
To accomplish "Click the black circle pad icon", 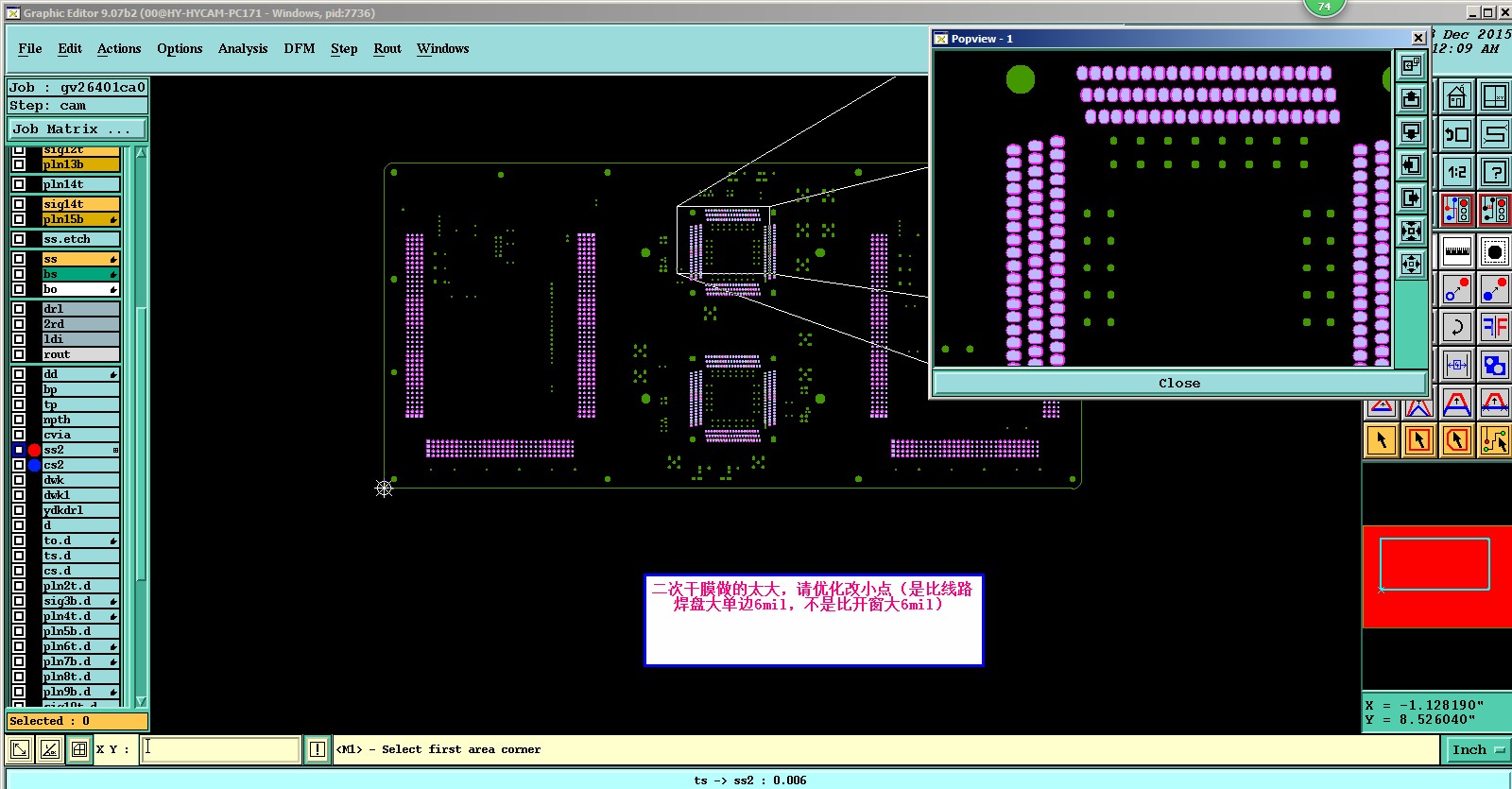I will pyautogui.click(x=1494, y=251).
